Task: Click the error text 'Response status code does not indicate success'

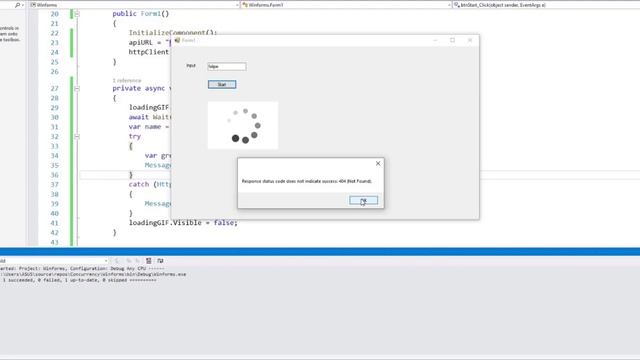Action: tap(307, 181)
